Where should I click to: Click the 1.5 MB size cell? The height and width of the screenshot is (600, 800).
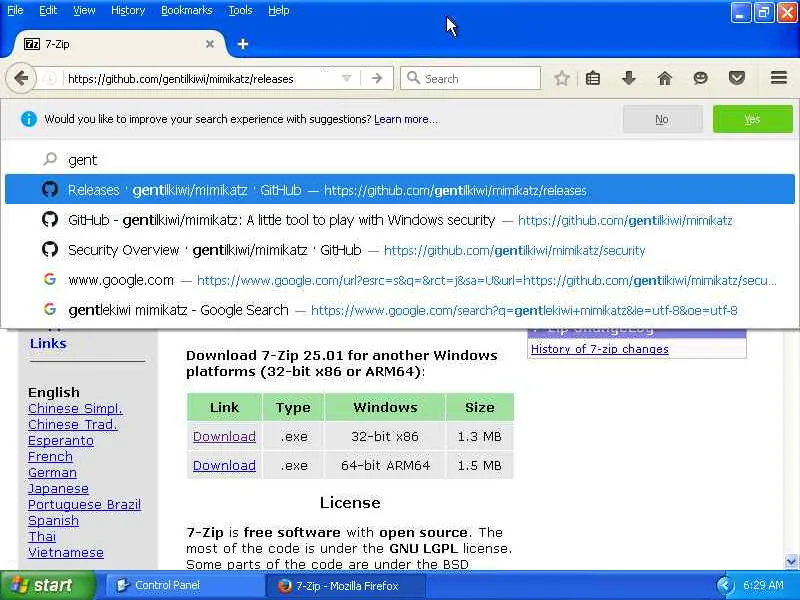(x=480, y=466)
